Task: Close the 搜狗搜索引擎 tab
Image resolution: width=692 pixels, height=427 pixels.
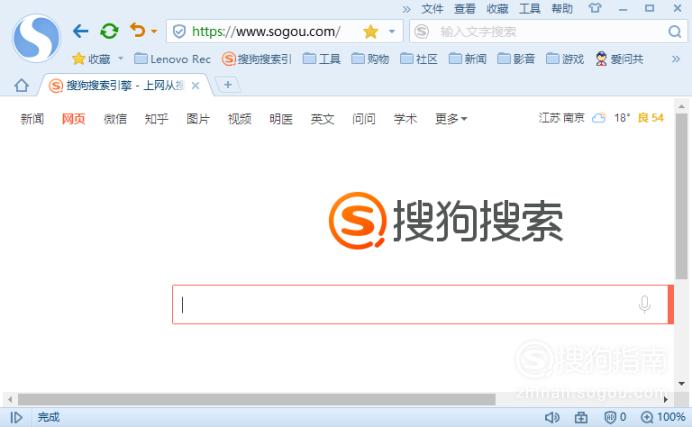Action: coord(195,86)
